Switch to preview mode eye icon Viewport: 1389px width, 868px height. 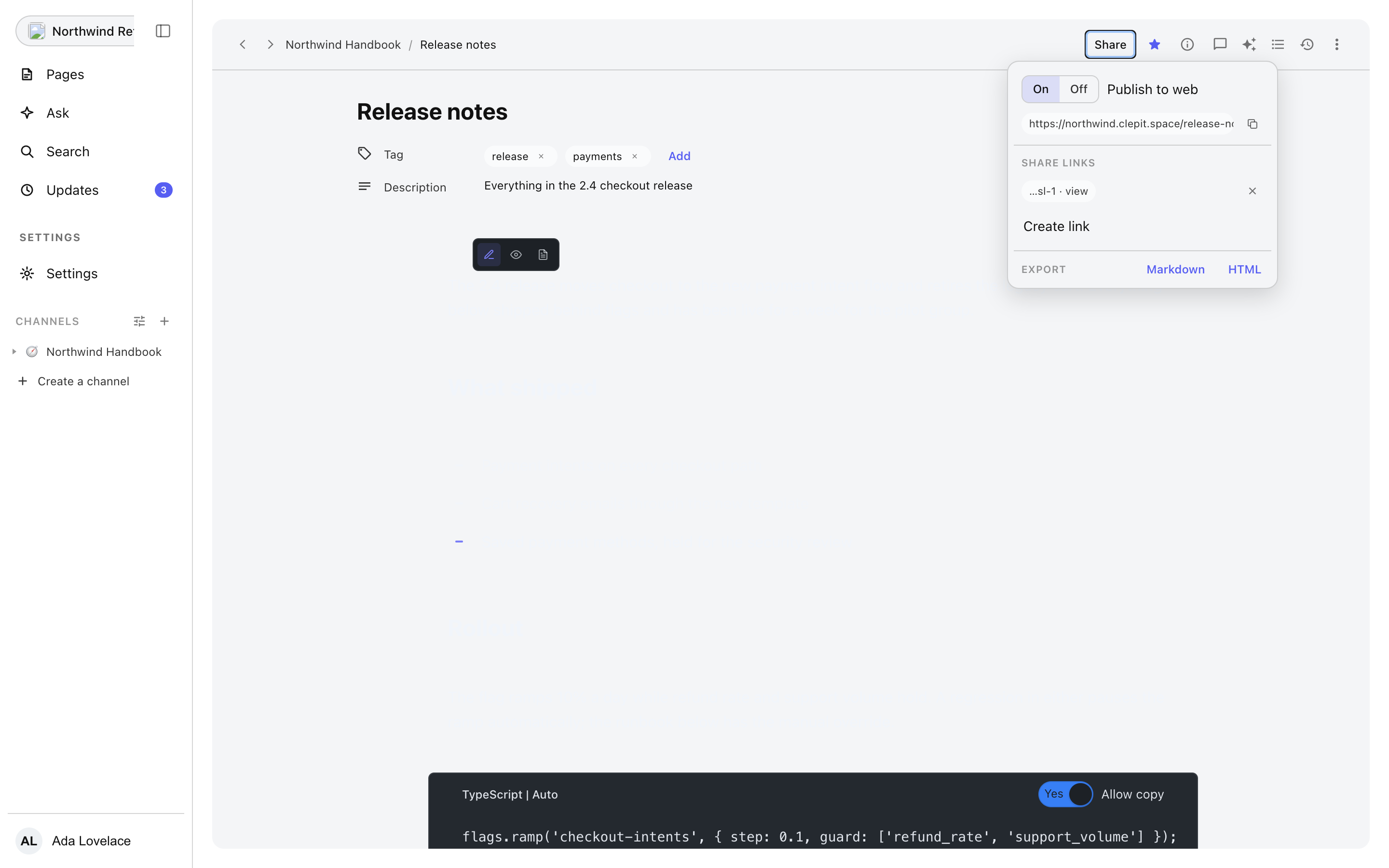coord(516,254)
